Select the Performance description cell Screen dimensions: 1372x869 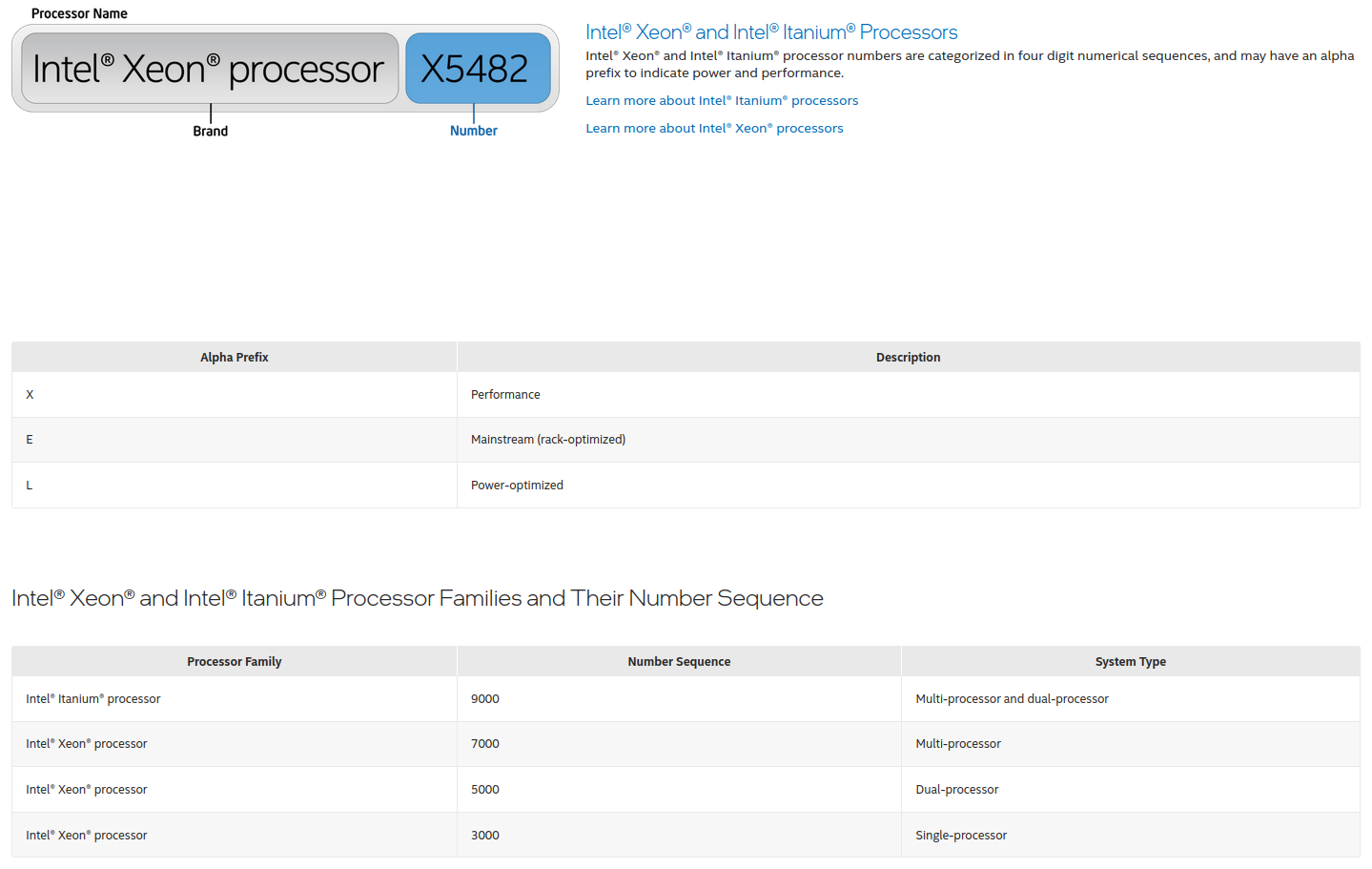click(505, 394)
